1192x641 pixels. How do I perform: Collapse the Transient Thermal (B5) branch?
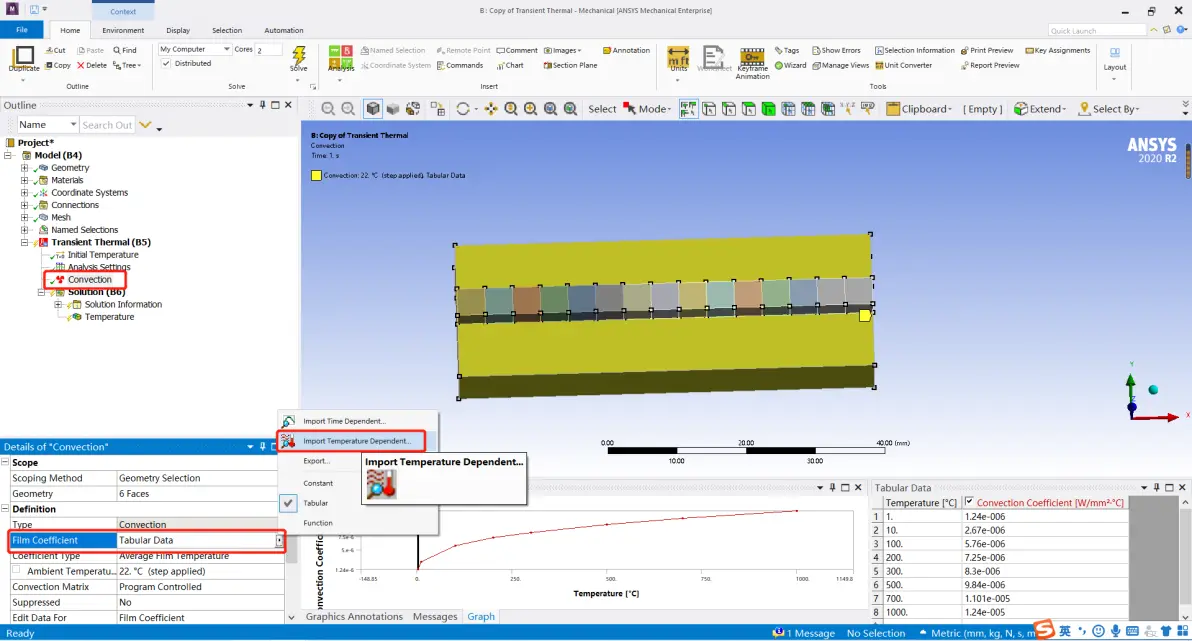pyautogui.click(x=24, y=243)
